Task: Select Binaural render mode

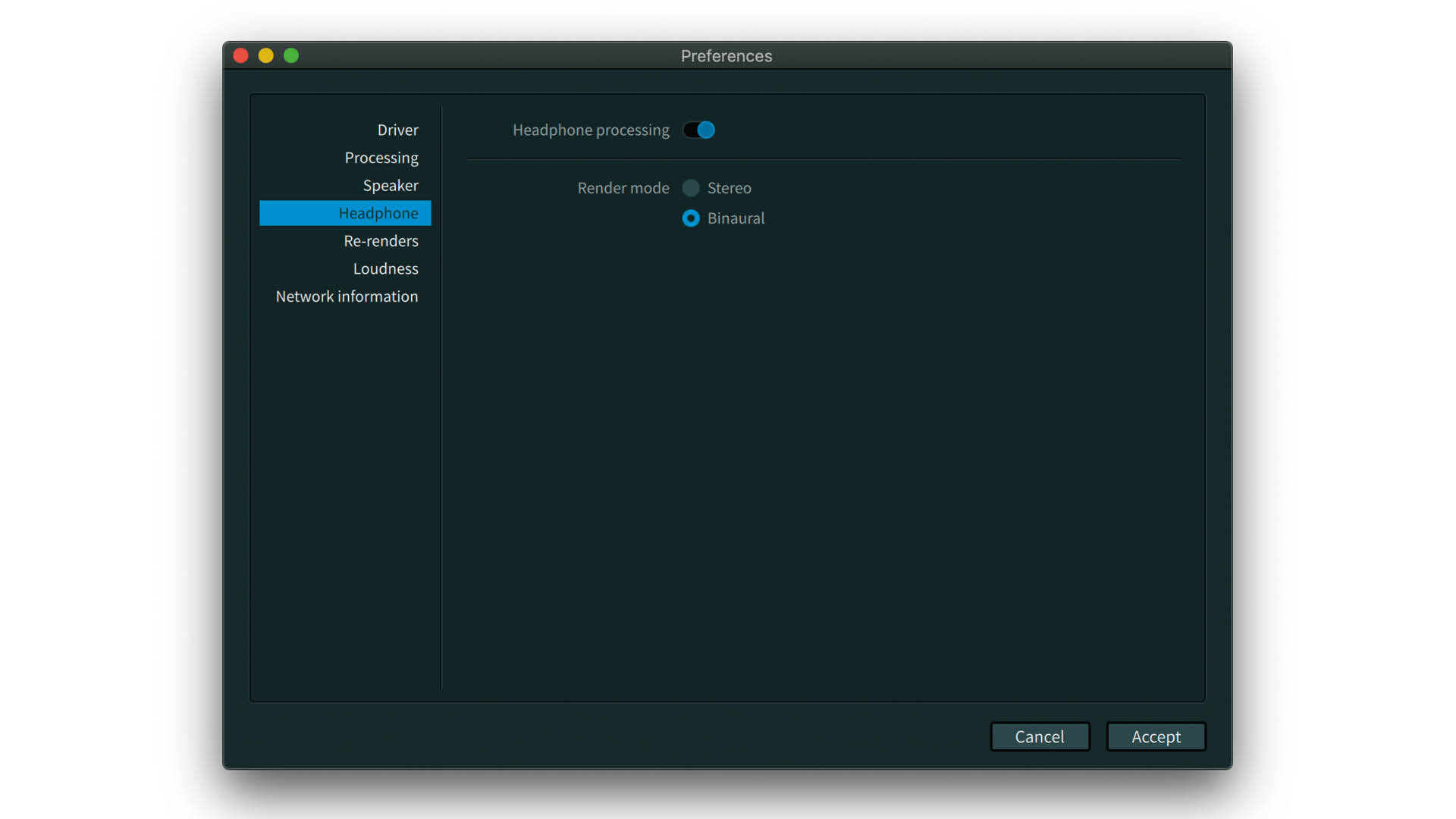Action: pos(691,218)
